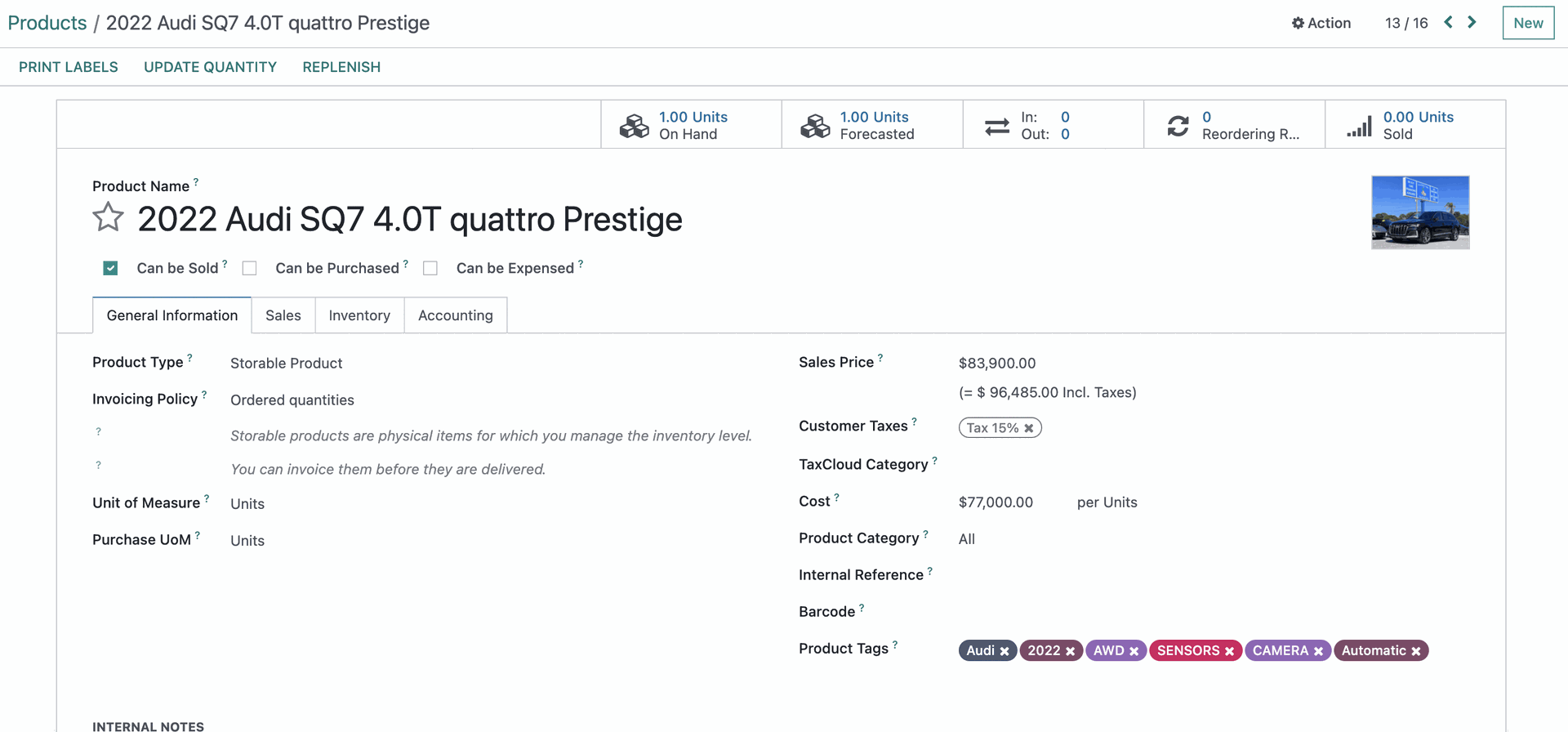Create a New product record

click(1528, 23)
